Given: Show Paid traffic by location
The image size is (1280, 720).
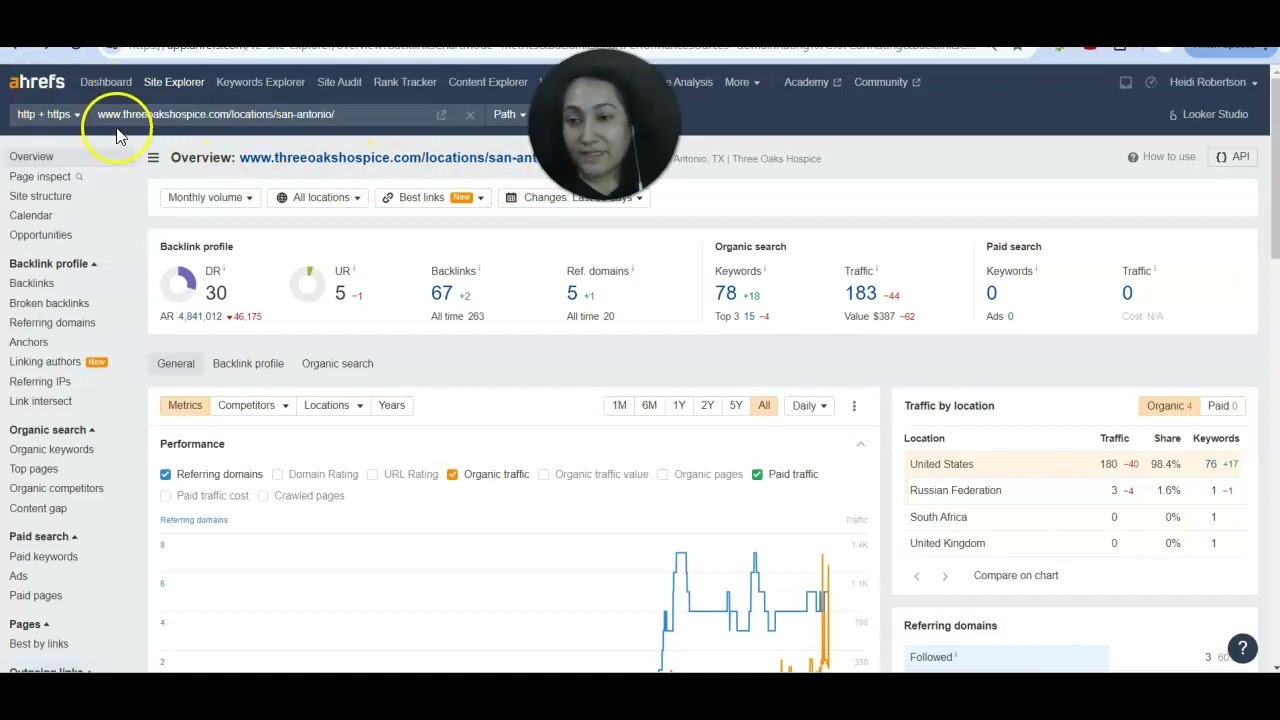Looking at the screenshot, I should pos(1222,406).
